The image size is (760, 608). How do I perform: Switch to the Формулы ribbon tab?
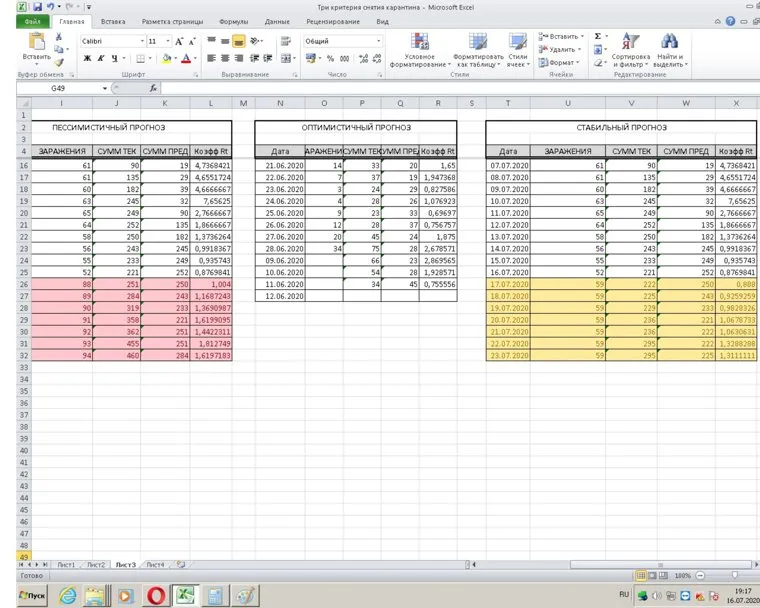click(x=233, y=21)
